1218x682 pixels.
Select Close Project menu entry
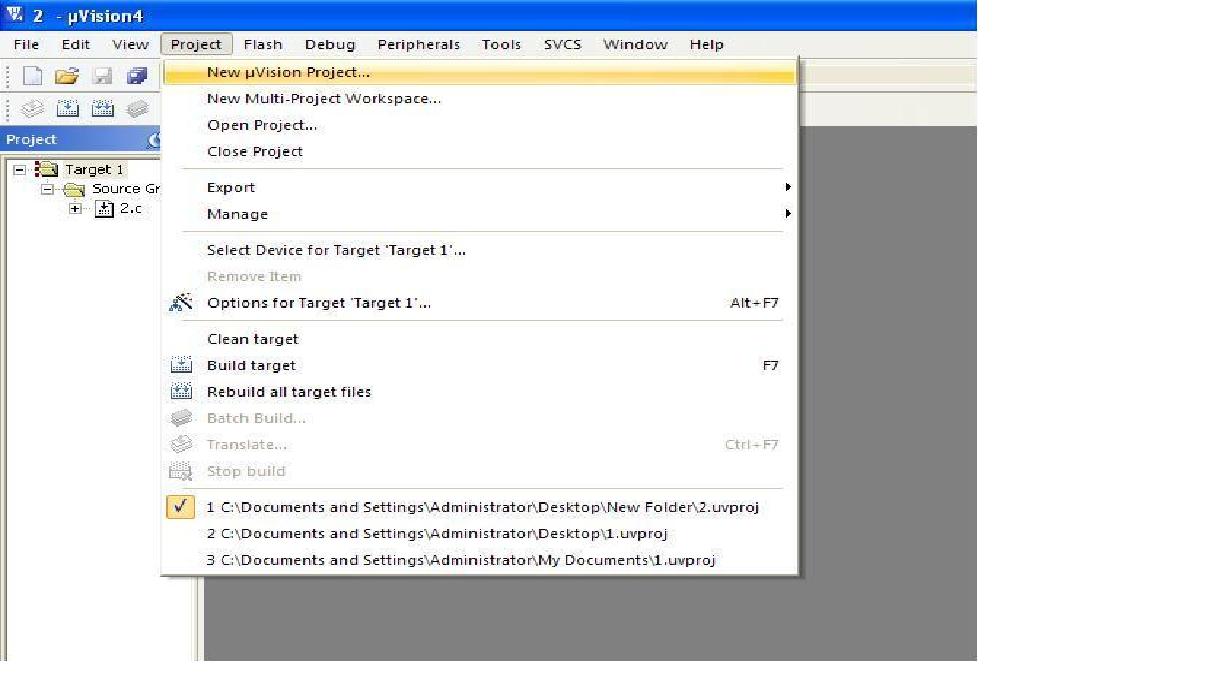tap(254, 152)
